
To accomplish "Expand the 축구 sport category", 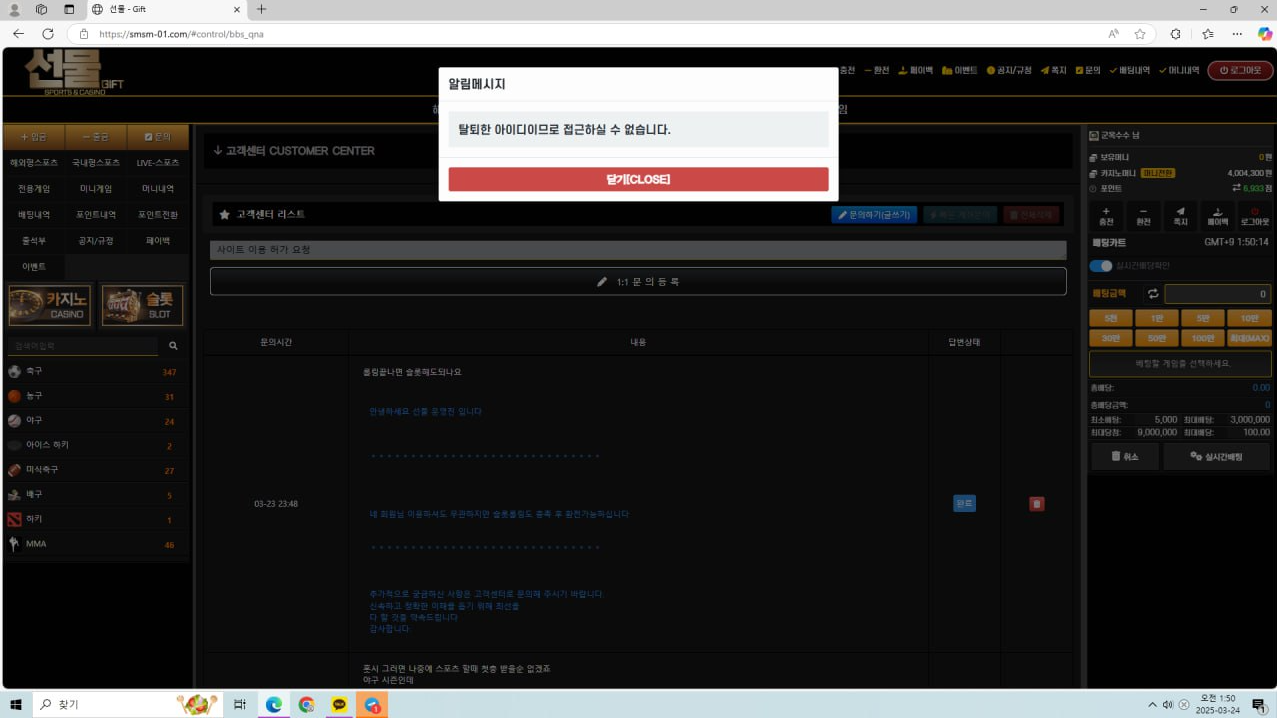I will tap(35, 372).
